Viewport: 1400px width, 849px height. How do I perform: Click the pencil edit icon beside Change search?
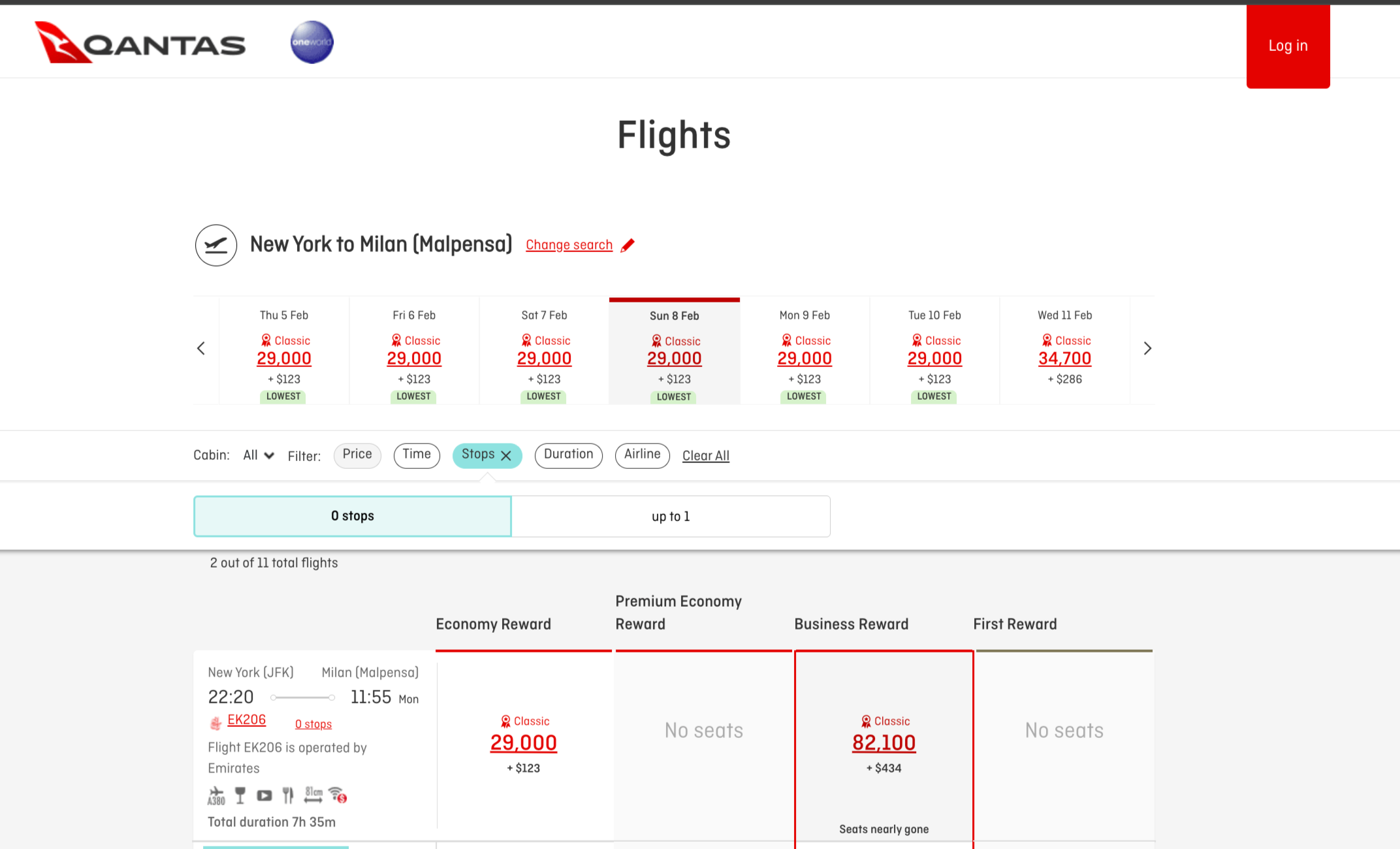628,246
